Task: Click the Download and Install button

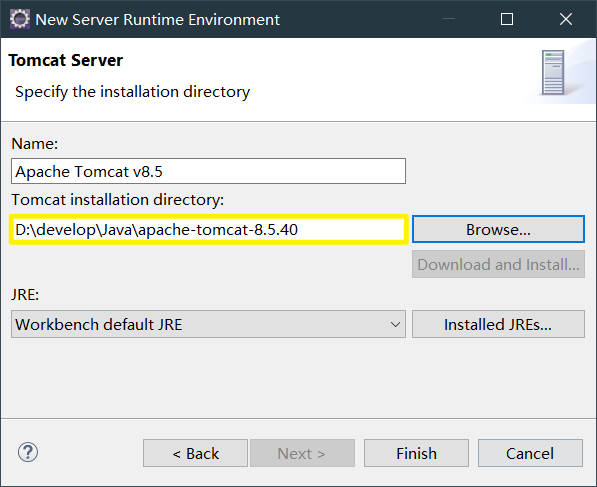Action: 498,264
